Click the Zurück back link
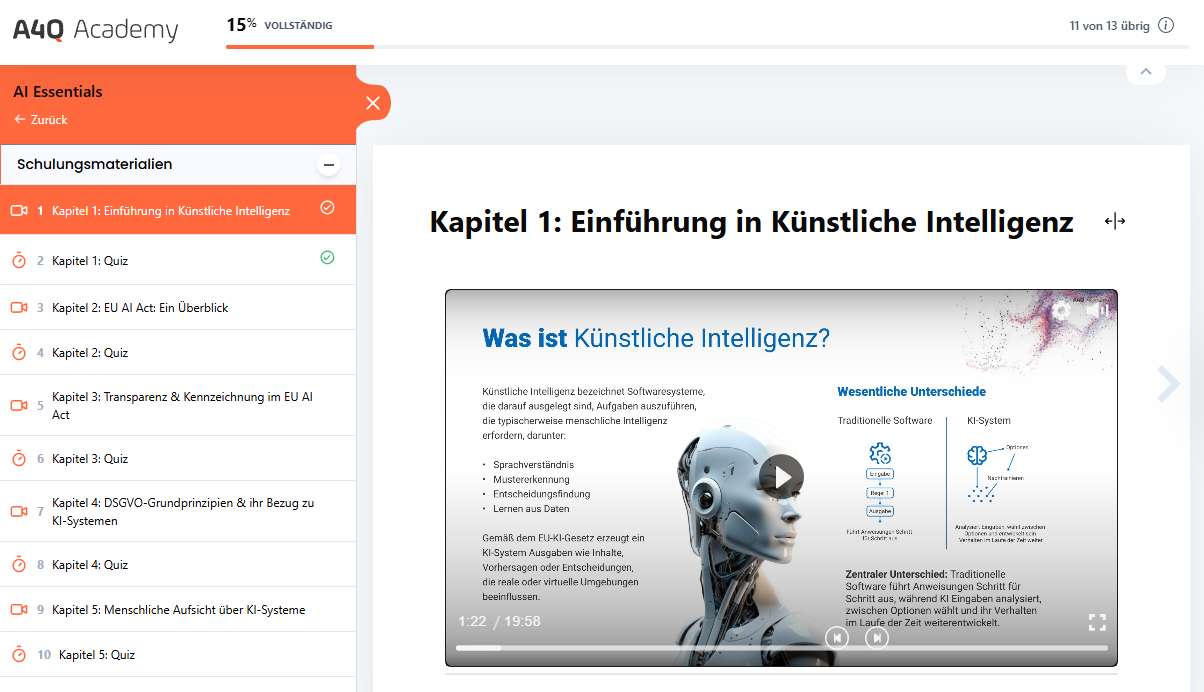This screenshot has height=692, width=1204. point(41,120)
